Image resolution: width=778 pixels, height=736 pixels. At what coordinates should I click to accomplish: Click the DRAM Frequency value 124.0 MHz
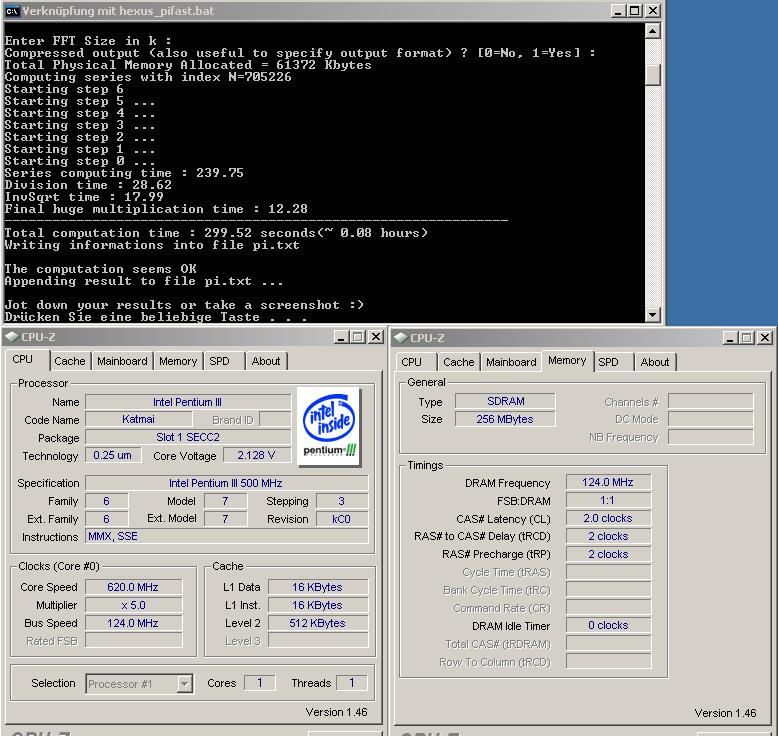(608, 482)
